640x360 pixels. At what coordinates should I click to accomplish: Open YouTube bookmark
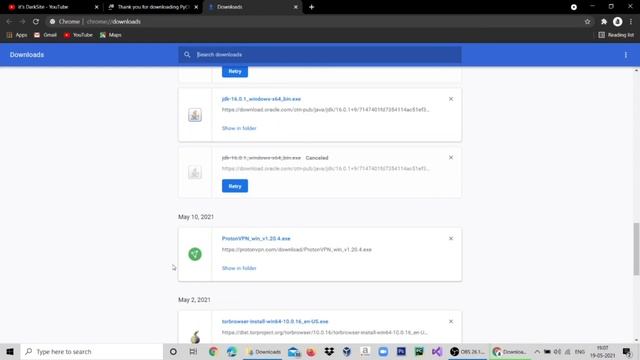tap(78, 35)
